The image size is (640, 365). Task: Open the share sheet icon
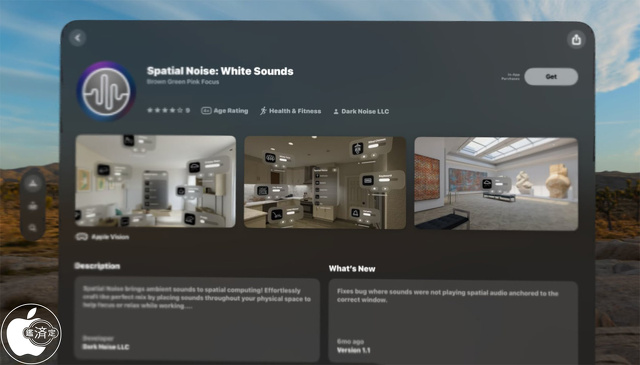(576, 40)
